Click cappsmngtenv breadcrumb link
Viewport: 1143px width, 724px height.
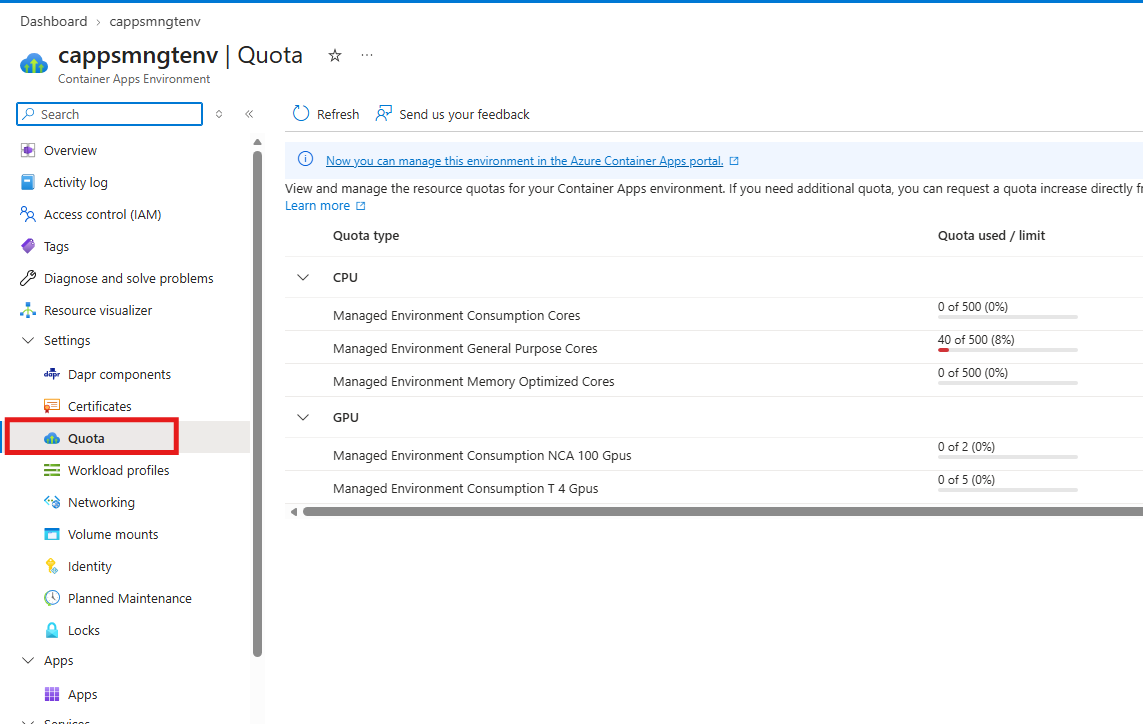click(155, 21)
